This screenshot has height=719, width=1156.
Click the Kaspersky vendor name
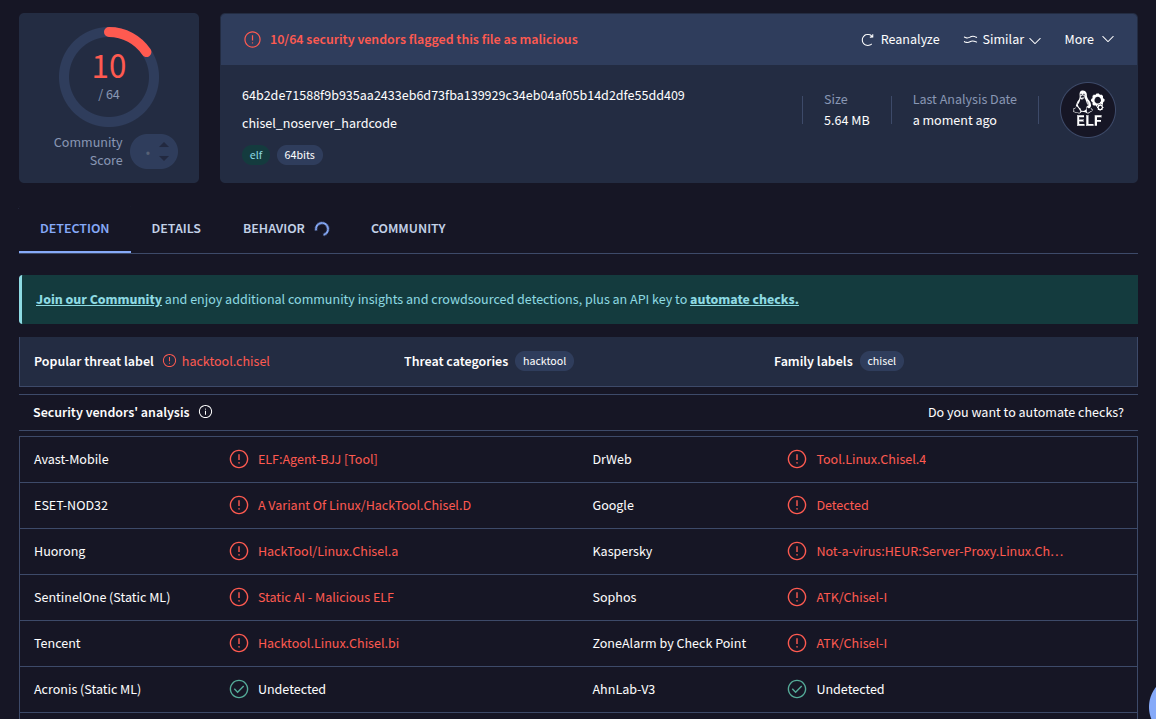pos(622,552)
